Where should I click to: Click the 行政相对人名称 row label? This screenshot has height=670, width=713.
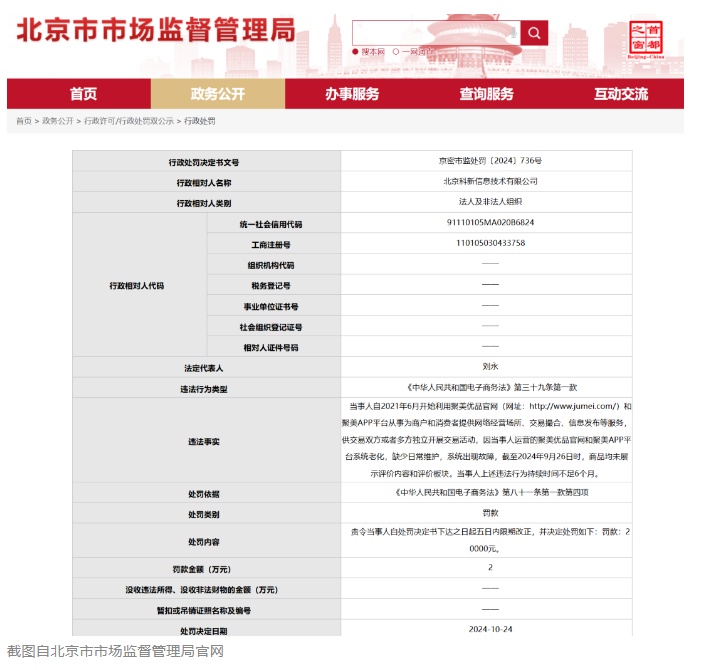click(x=204, y=183)
